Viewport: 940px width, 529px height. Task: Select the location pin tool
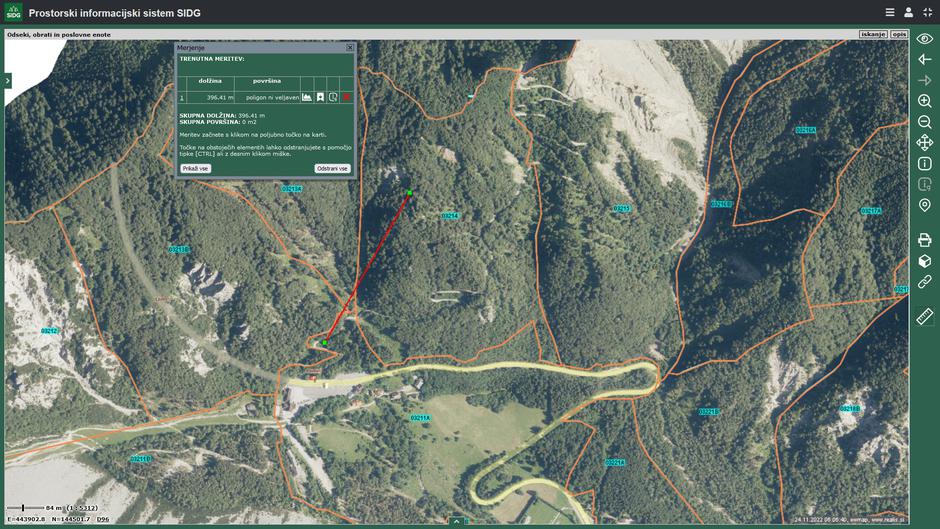(x=924, y=205)
